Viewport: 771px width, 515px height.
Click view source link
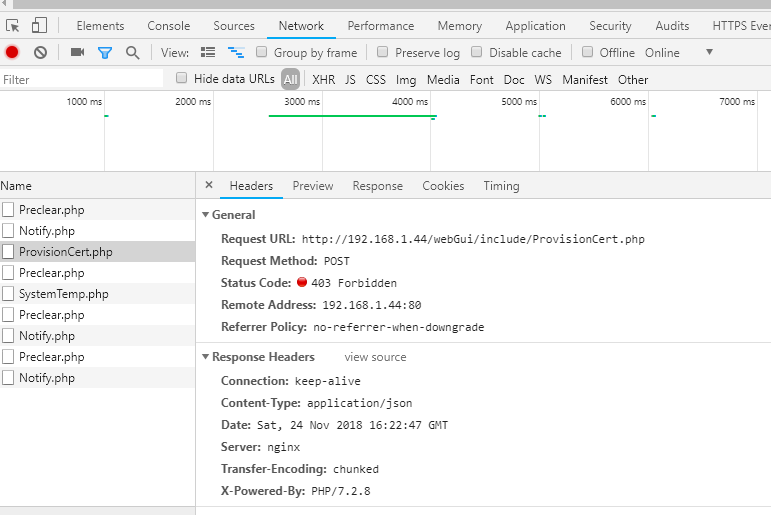coord(375,357)
